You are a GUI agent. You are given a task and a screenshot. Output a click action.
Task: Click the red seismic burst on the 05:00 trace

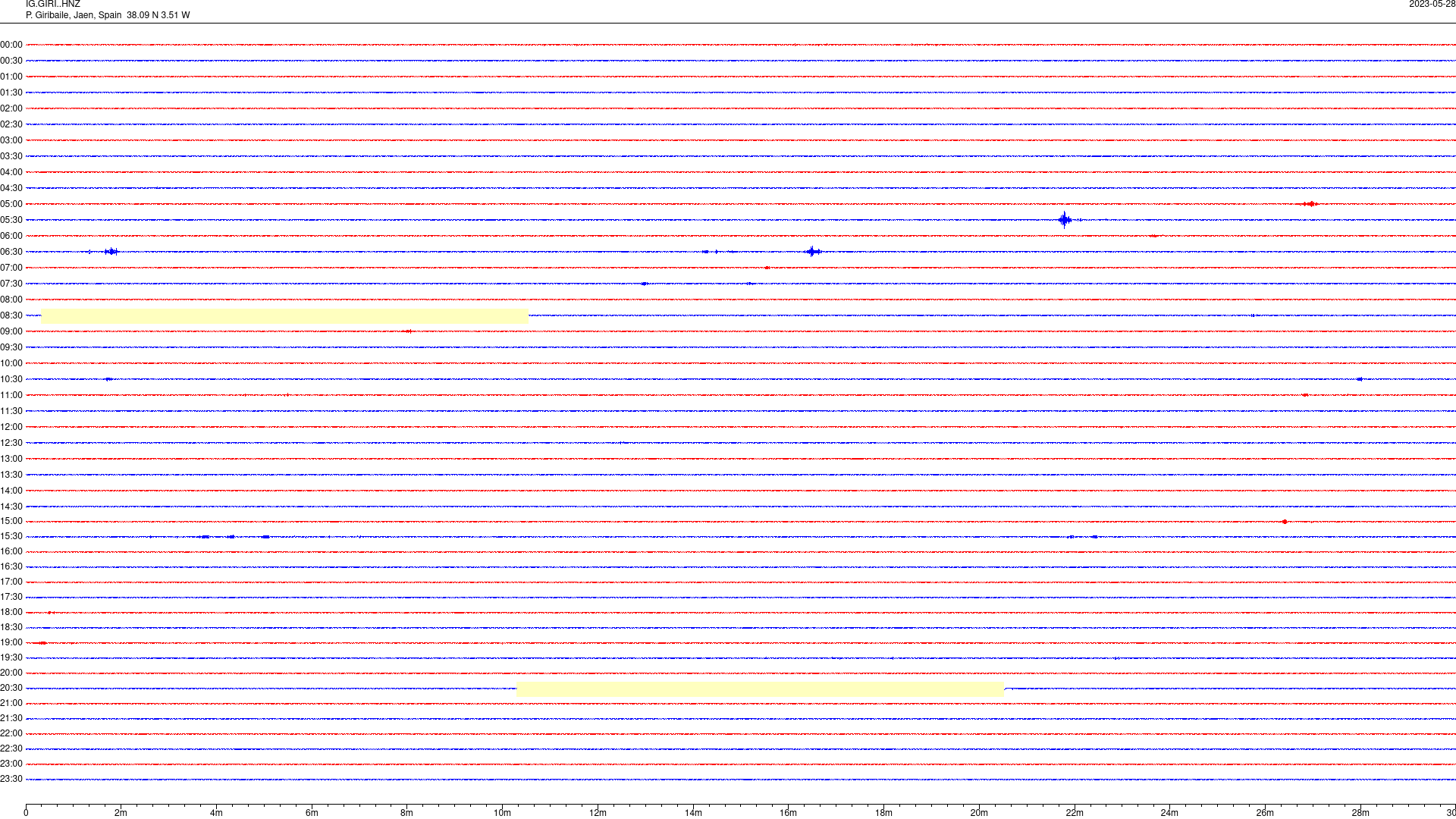(1310, 204)
